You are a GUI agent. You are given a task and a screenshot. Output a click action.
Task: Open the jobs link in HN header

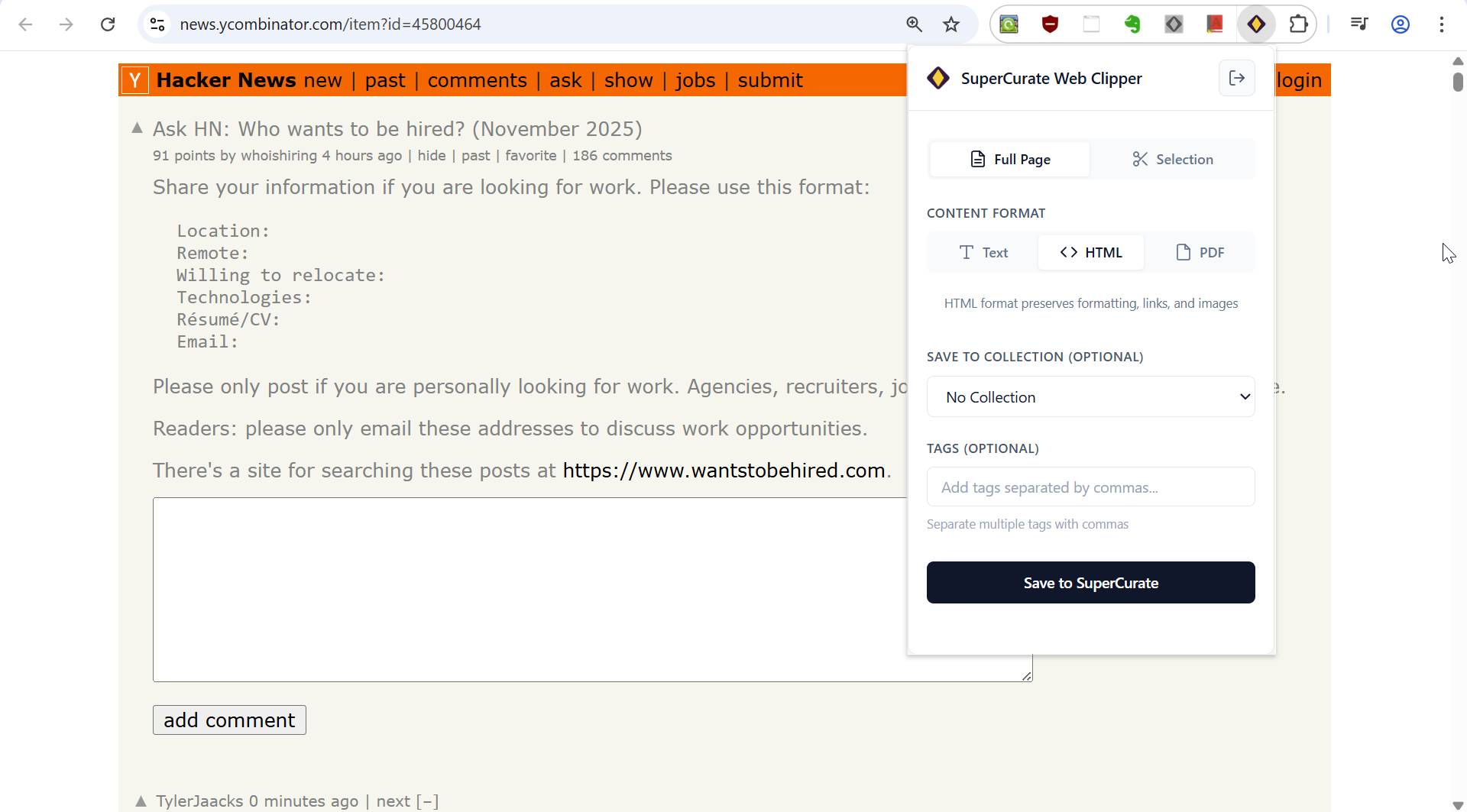695,80
